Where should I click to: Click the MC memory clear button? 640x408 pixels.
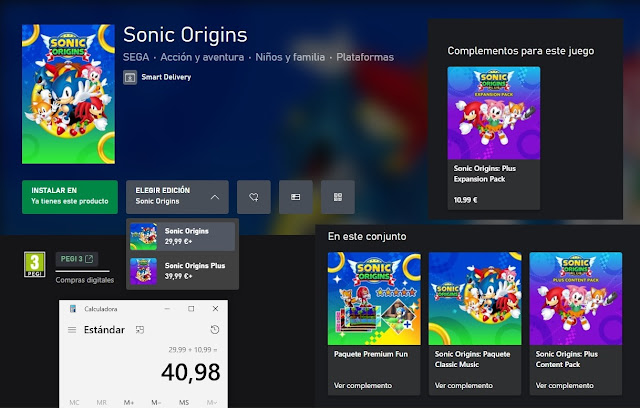pyautogui.click(x=74, y=403)
